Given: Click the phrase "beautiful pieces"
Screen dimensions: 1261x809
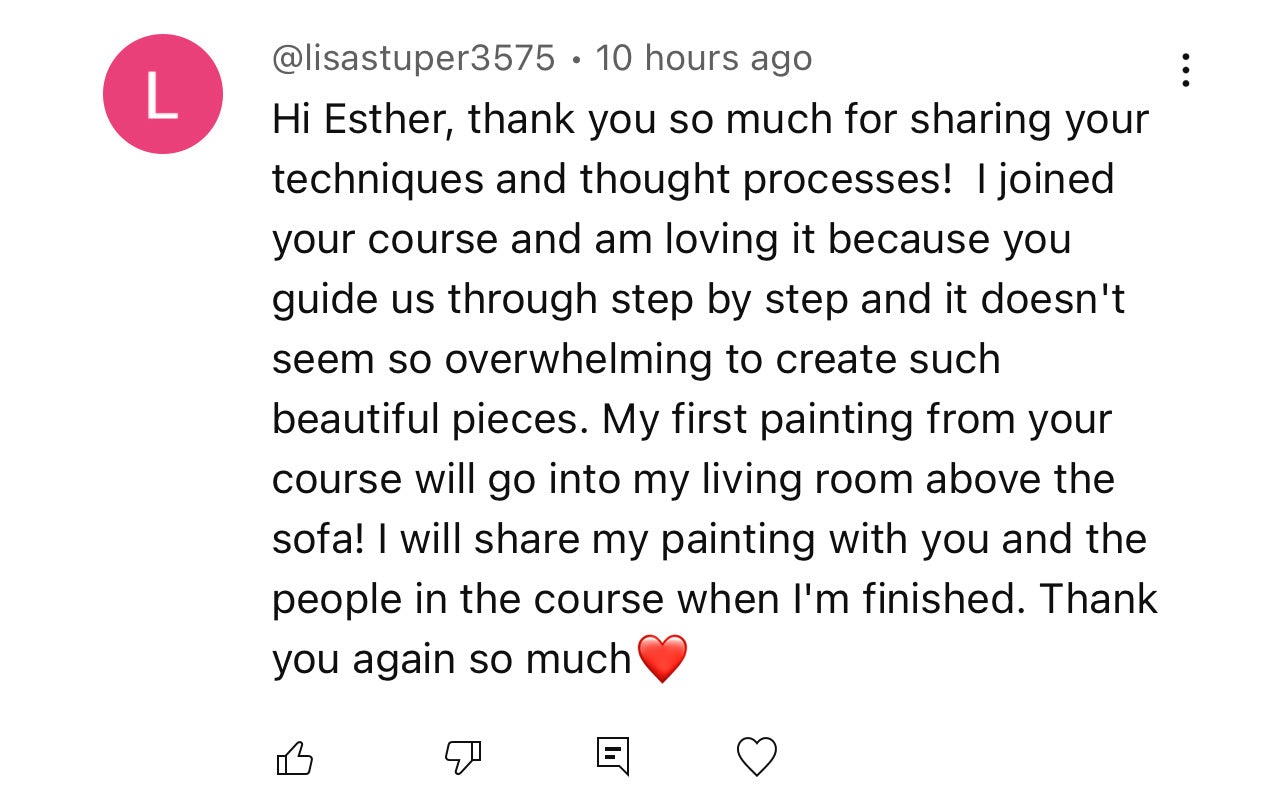Looking at the screenshot, I should click(426, 420).
